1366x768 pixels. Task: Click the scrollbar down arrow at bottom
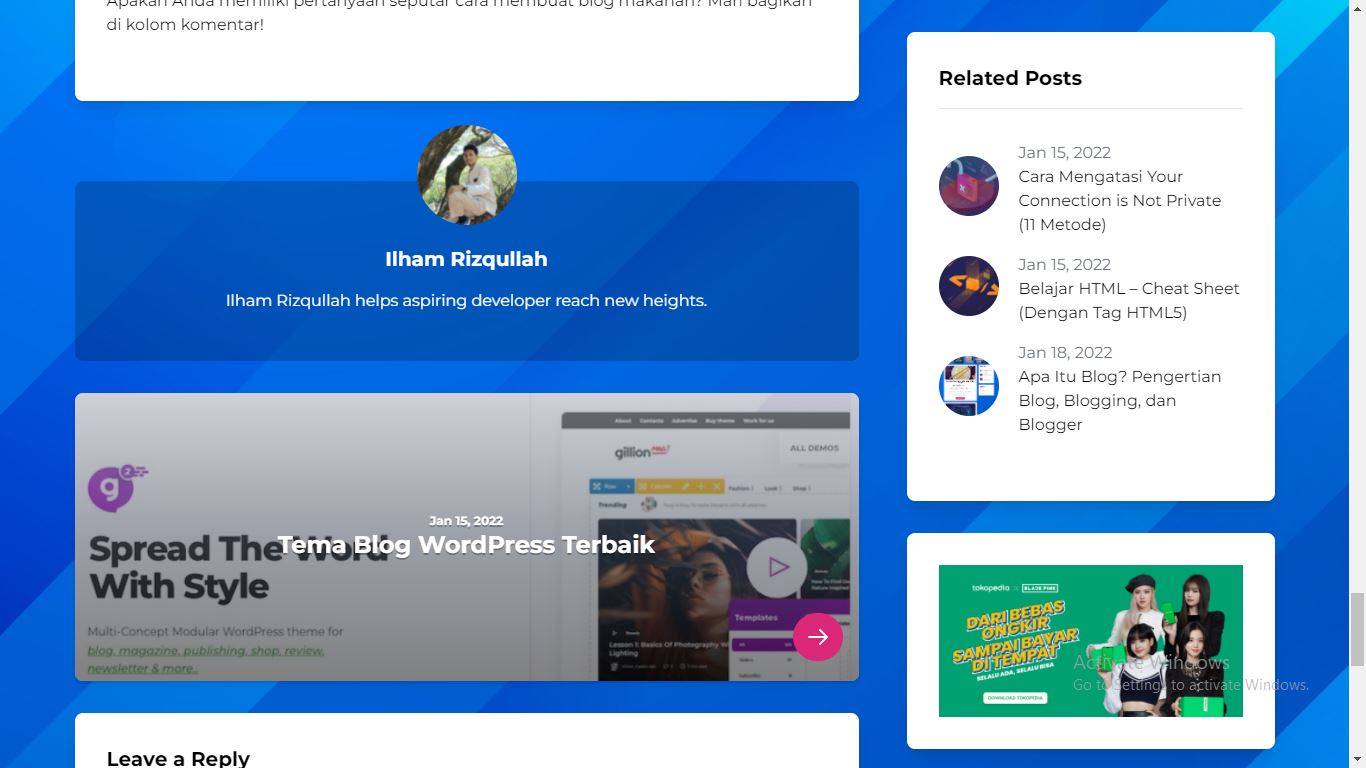(1357, 759)
